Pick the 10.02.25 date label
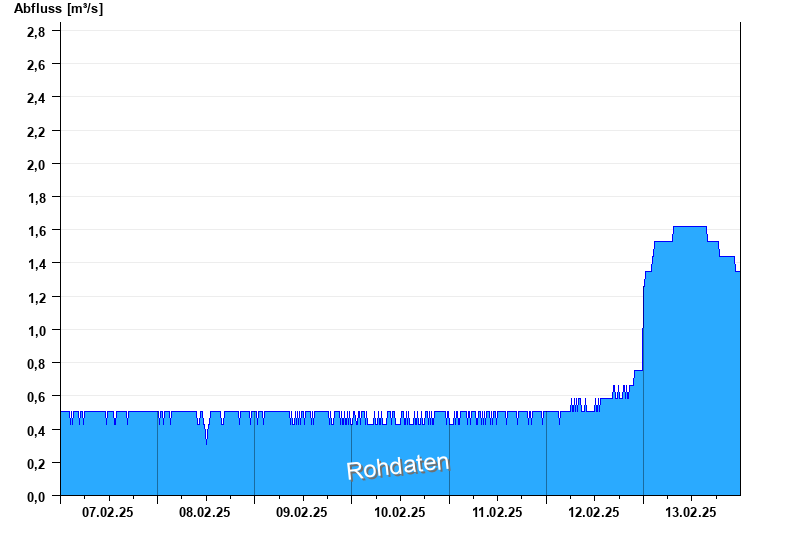Screen dimensions: 800x550 (x=399, y=512)
